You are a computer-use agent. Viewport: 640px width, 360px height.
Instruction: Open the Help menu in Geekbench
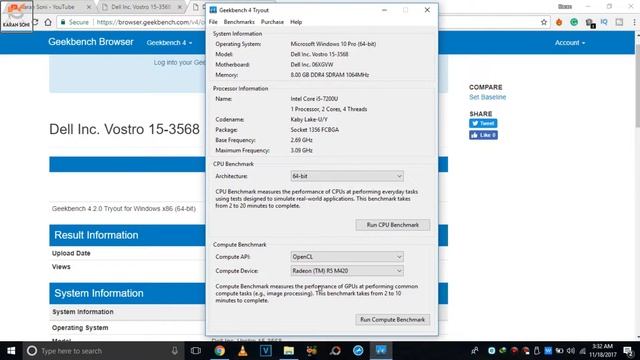(296, 22)
